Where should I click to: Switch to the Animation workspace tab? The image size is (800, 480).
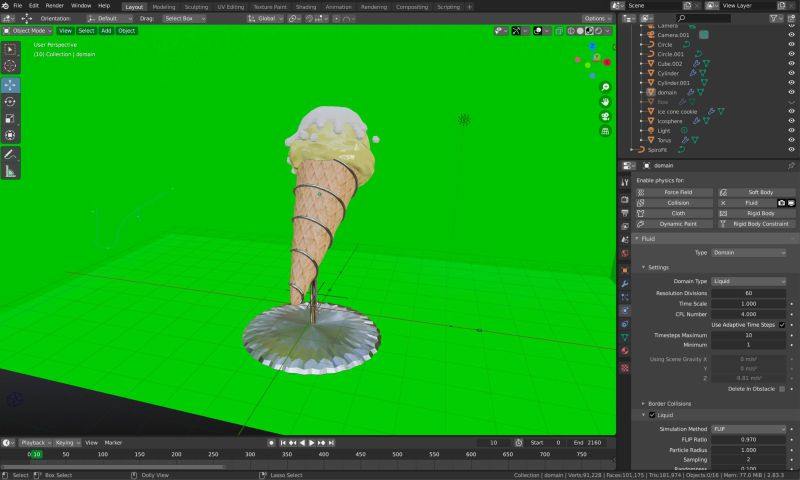[x=338, y=7]
